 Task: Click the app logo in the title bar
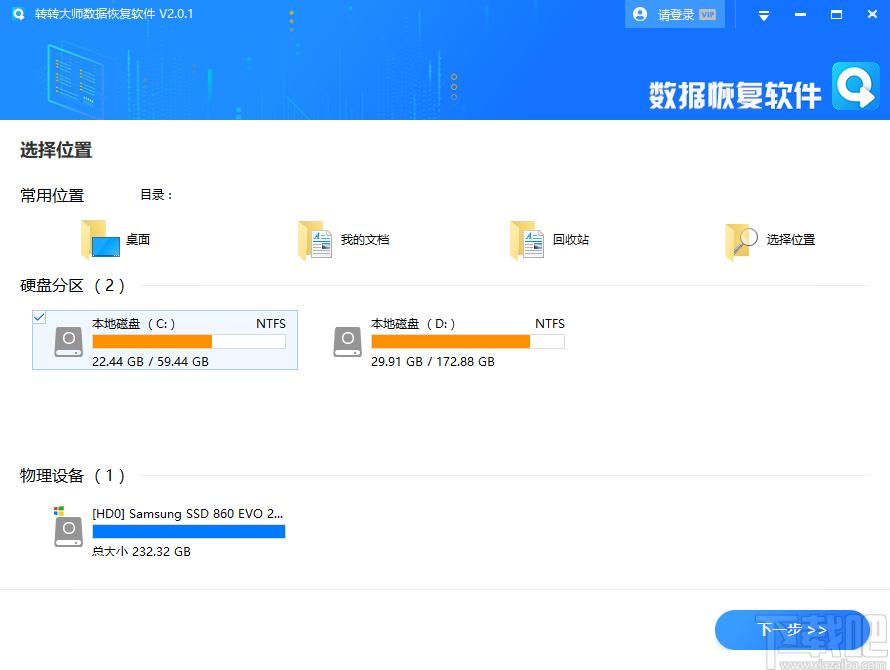pyautogui.click(x=18, y=14)
